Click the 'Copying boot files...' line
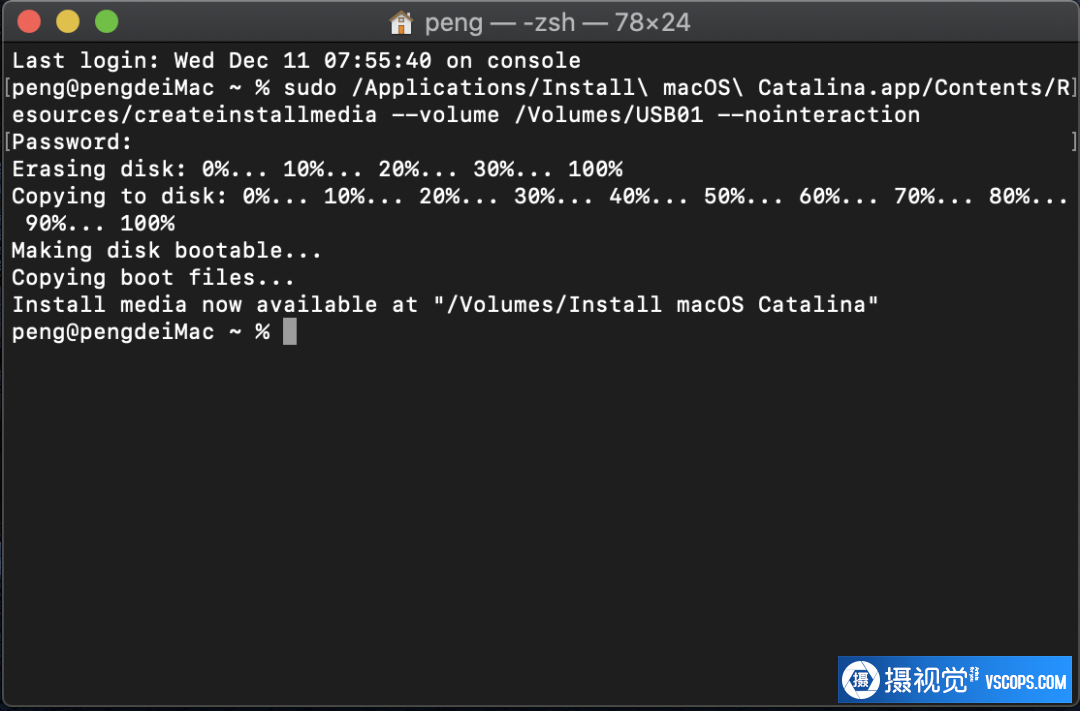 pos(153,278)
